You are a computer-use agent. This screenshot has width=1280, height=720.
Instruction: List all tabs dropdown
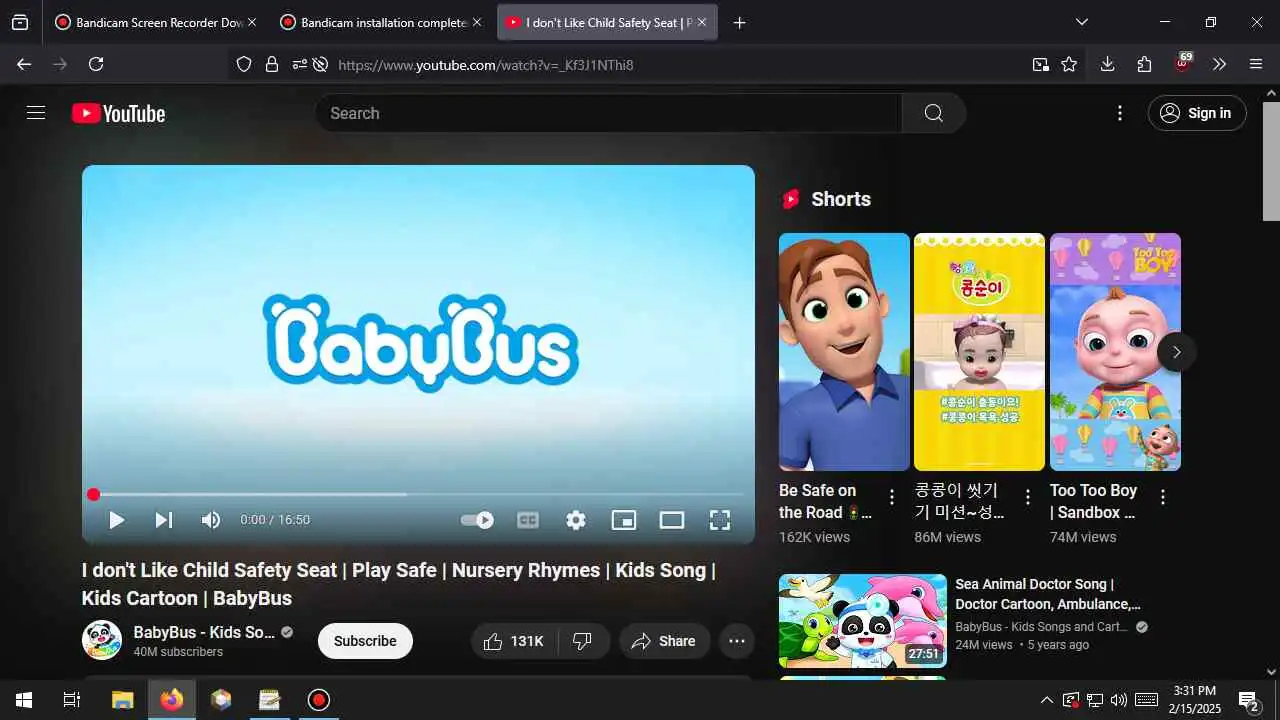(1081, 22)
